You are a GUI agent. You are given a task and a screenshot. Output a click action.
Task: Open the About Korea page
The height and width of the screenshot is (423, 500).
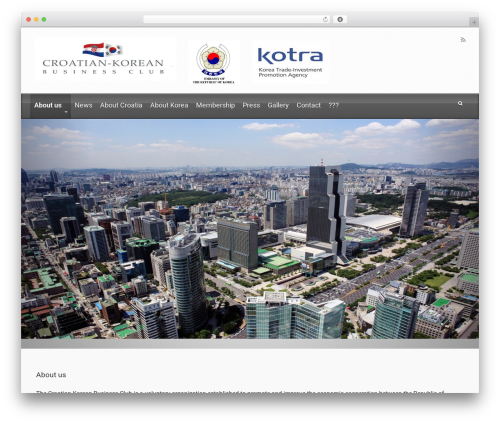coord(169,105)
